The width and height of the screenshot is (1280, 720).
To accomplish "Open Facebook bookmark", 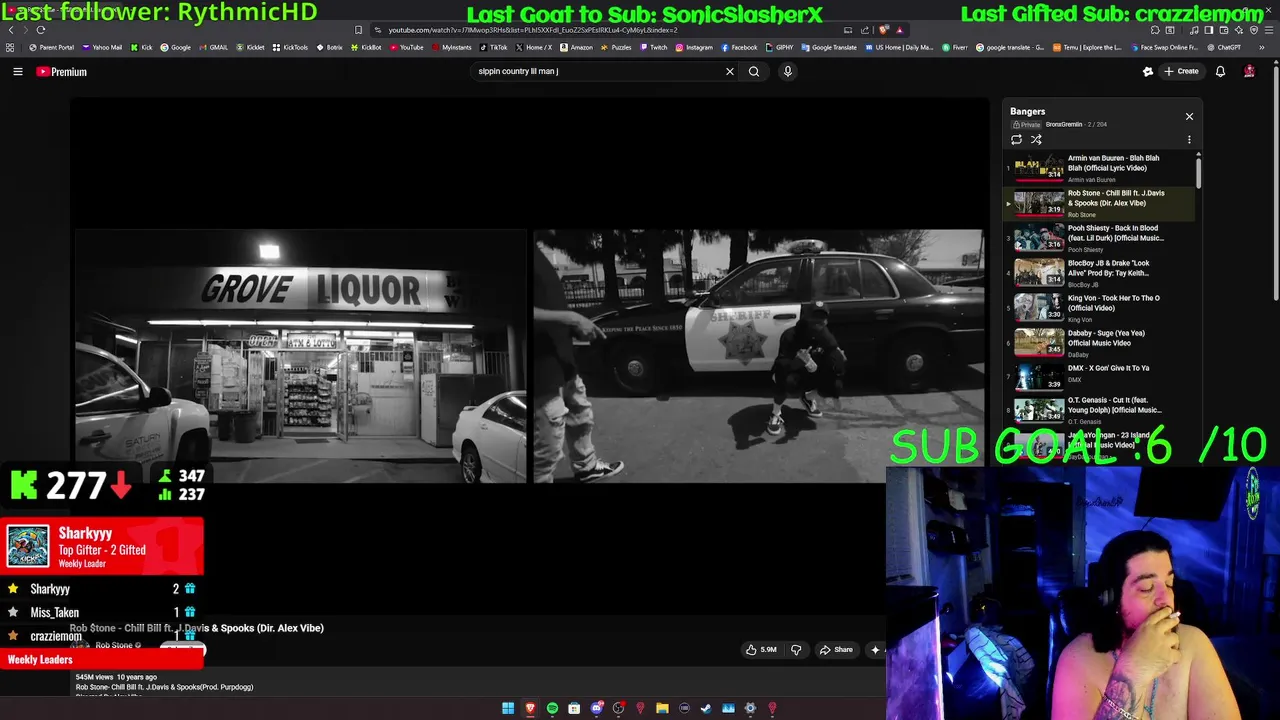I will coord(739,47).
